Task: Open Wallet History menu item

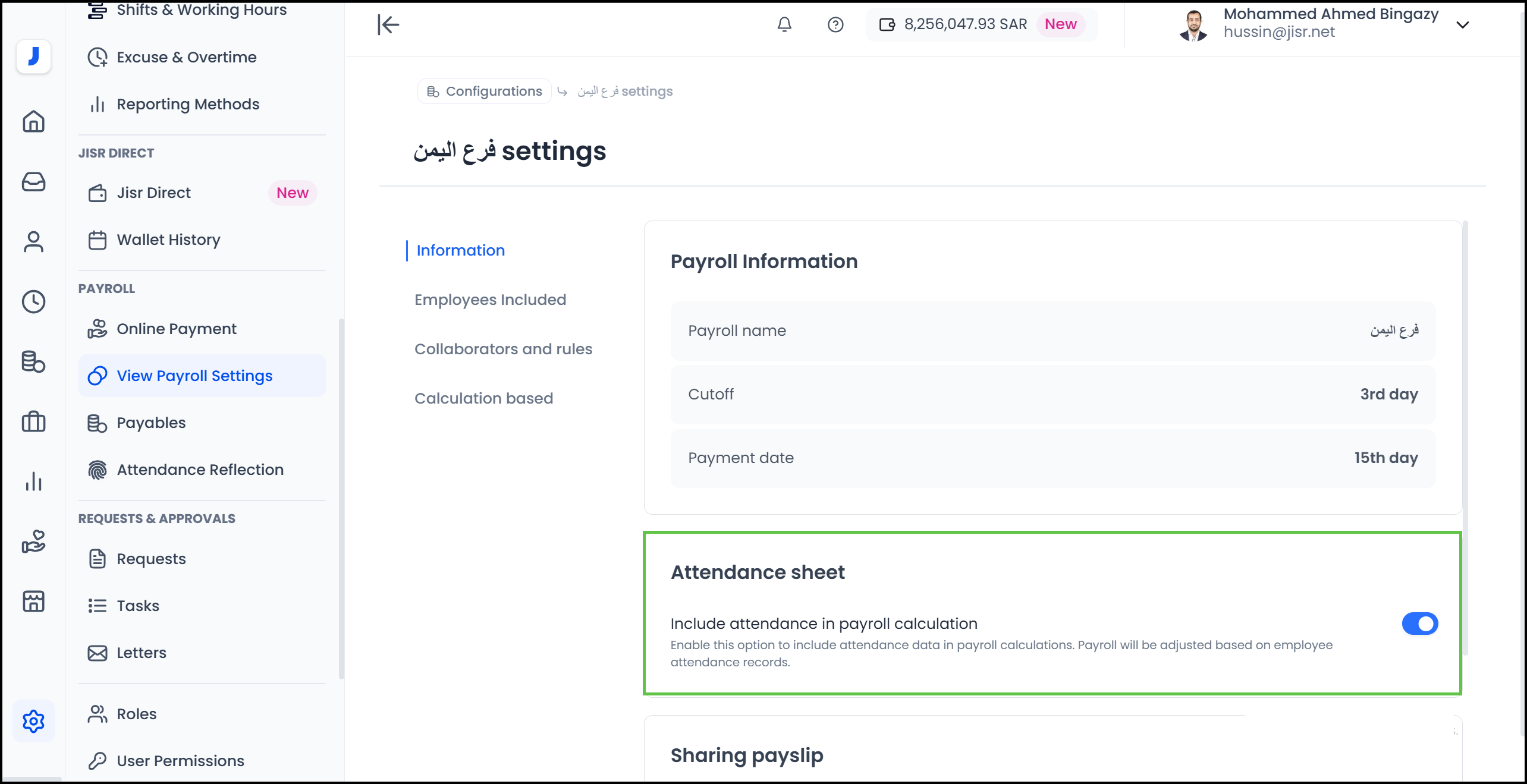Action: tap(168, 240)
